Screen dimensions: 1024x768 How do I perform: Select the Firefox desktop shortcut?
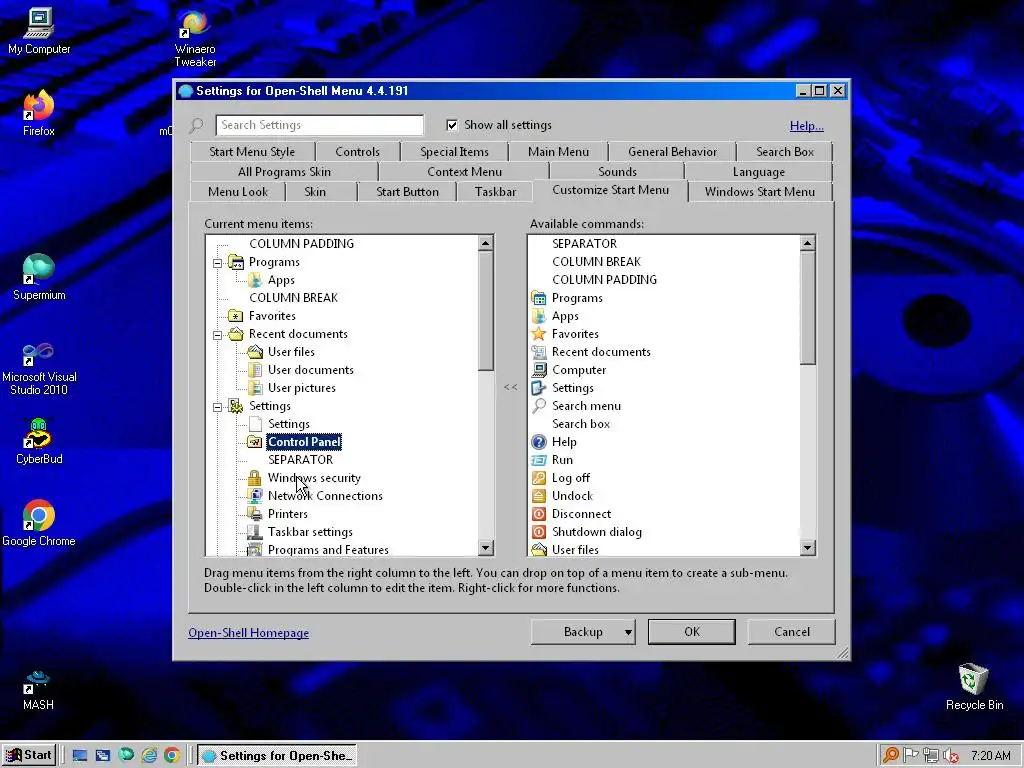[x=39, y=114]
